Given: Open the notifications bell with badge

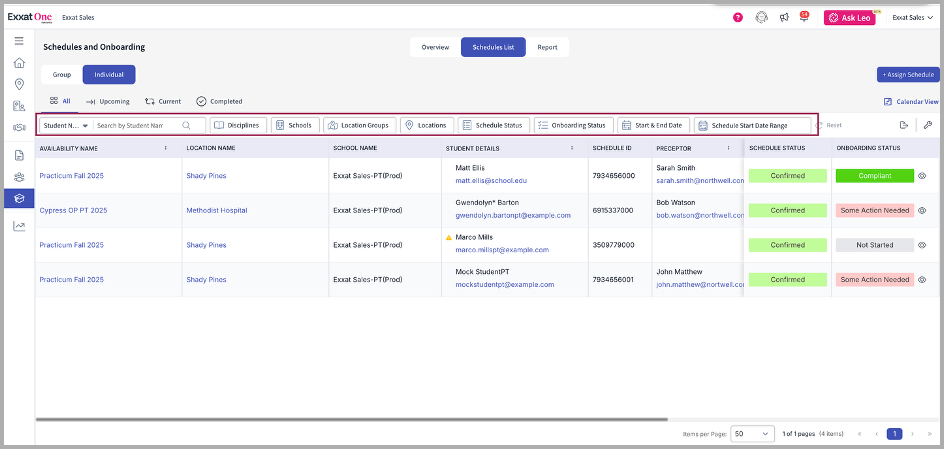Looking at the screenshot, I should tap(803, 17).
